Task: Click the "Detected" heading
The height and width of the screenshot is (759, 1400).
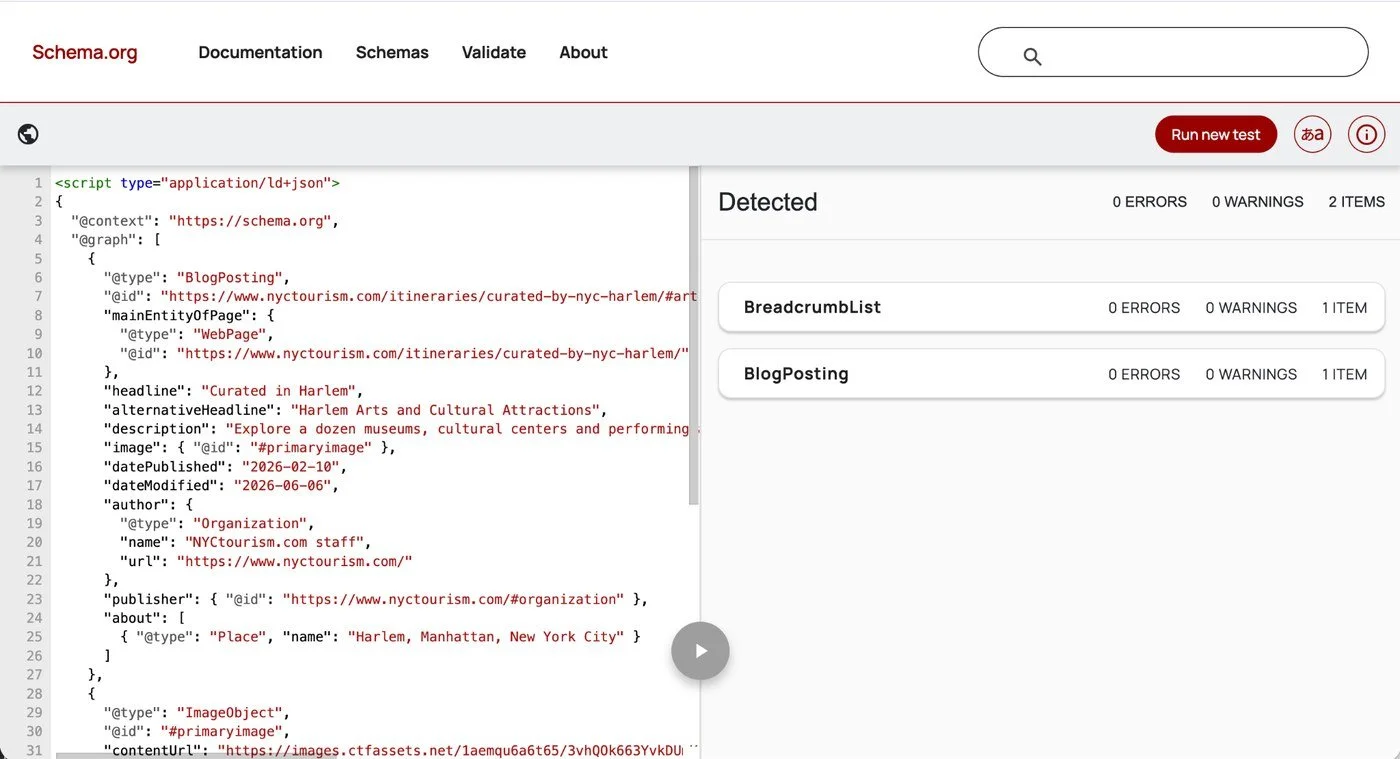Action: click(x=768, y=202)
